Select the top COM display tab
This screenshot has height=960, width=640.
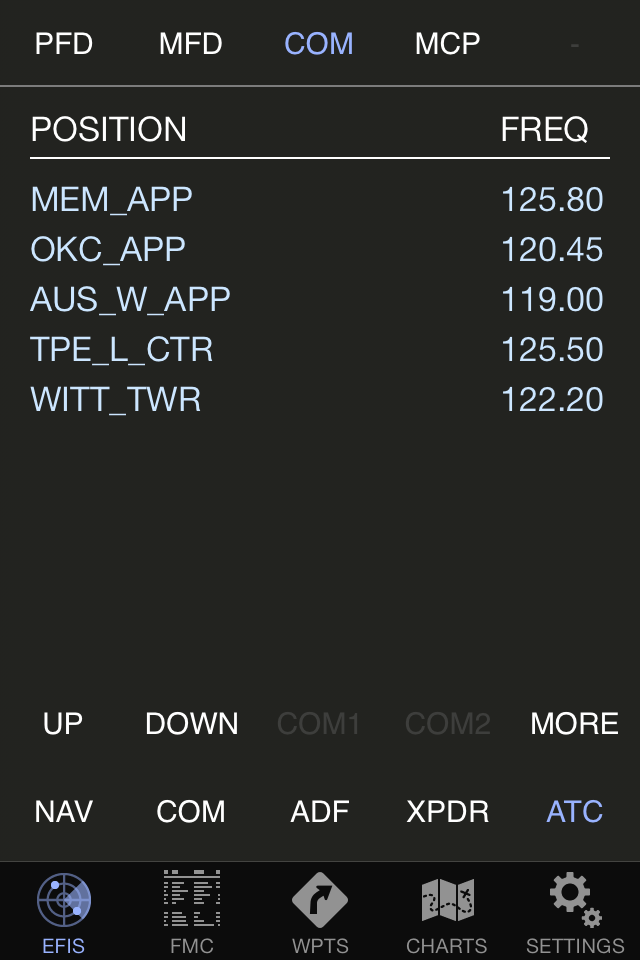[319, 44]
